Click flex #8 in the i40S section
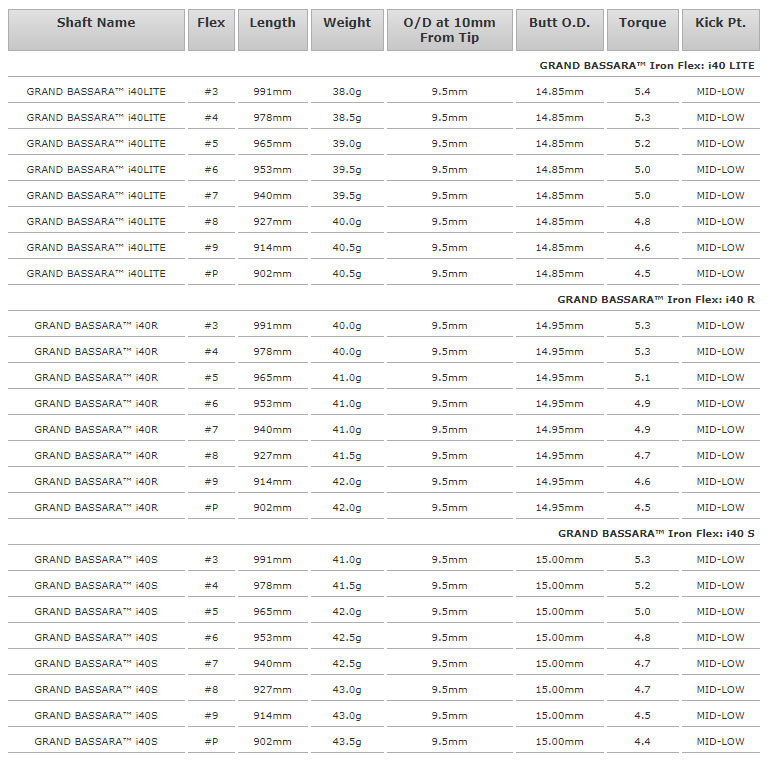 (211, 690)
